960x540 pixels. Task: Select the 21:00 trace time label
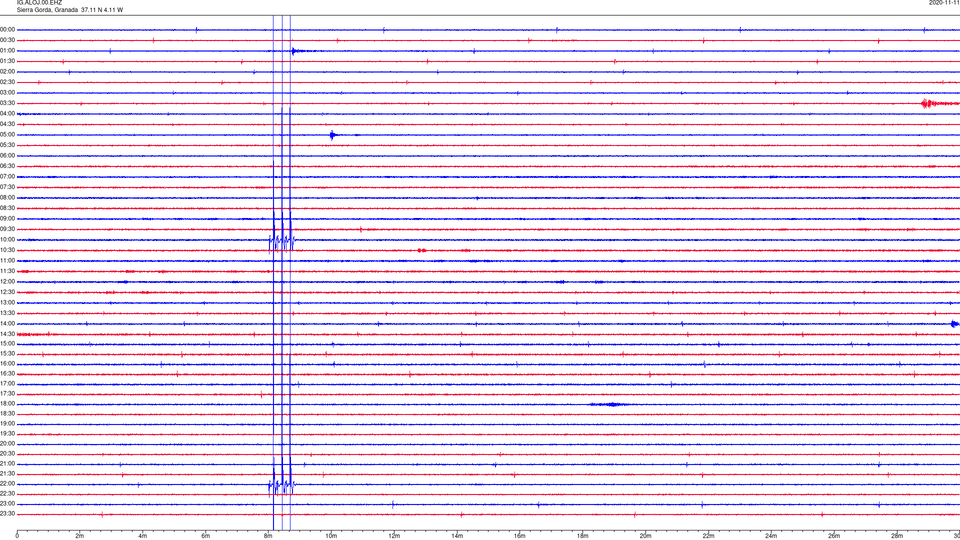click(x=7, y=463)
